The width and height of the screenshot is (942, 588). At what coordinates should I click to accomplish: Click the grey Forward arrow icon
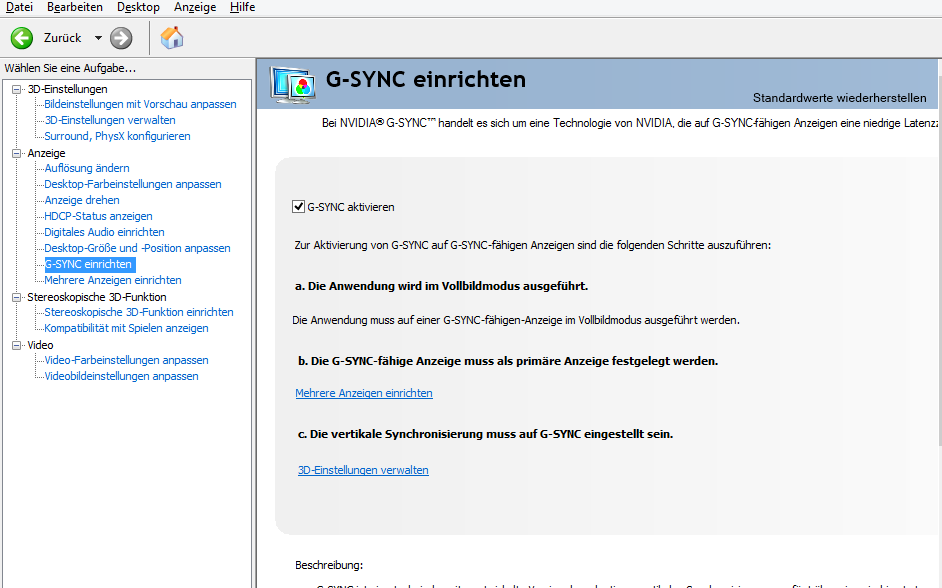[121, 38]
